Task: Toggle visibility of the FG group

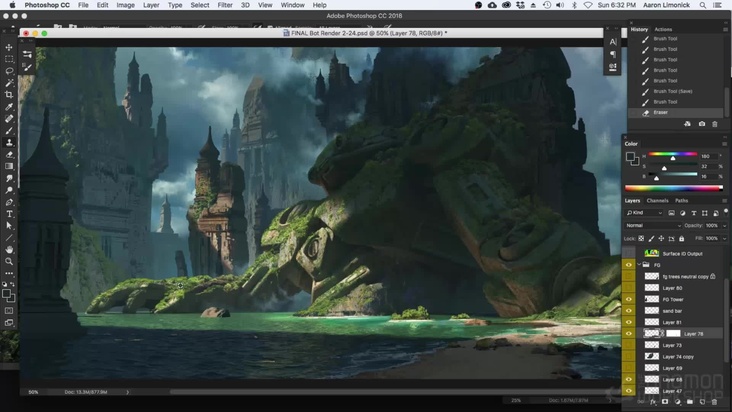Action: tap(628, 265)
